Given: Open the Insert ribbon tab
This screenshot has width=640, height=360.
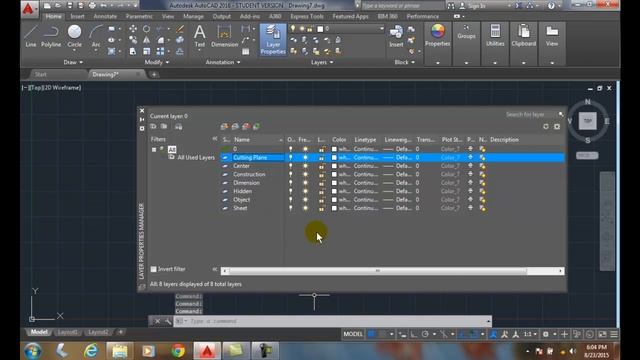Looking at the screenshot, I should tap(77, 16).
